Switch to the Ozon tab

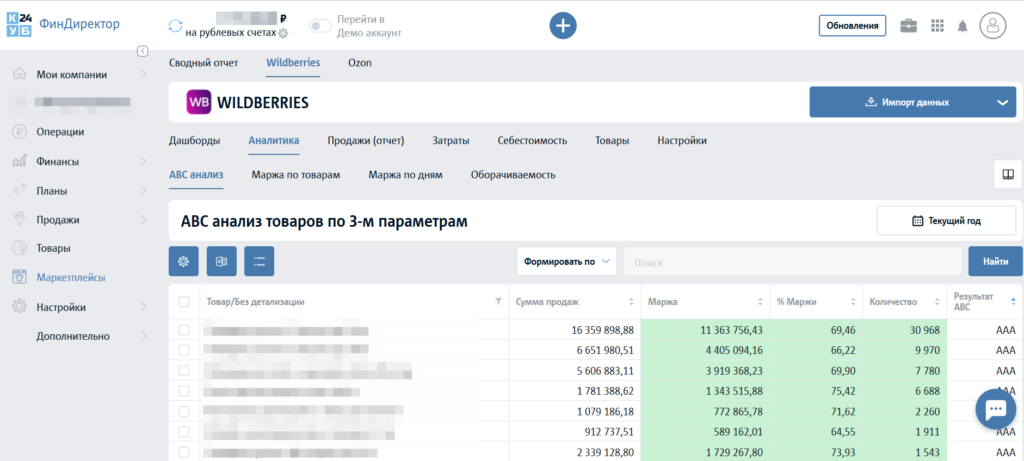(360, 63)
